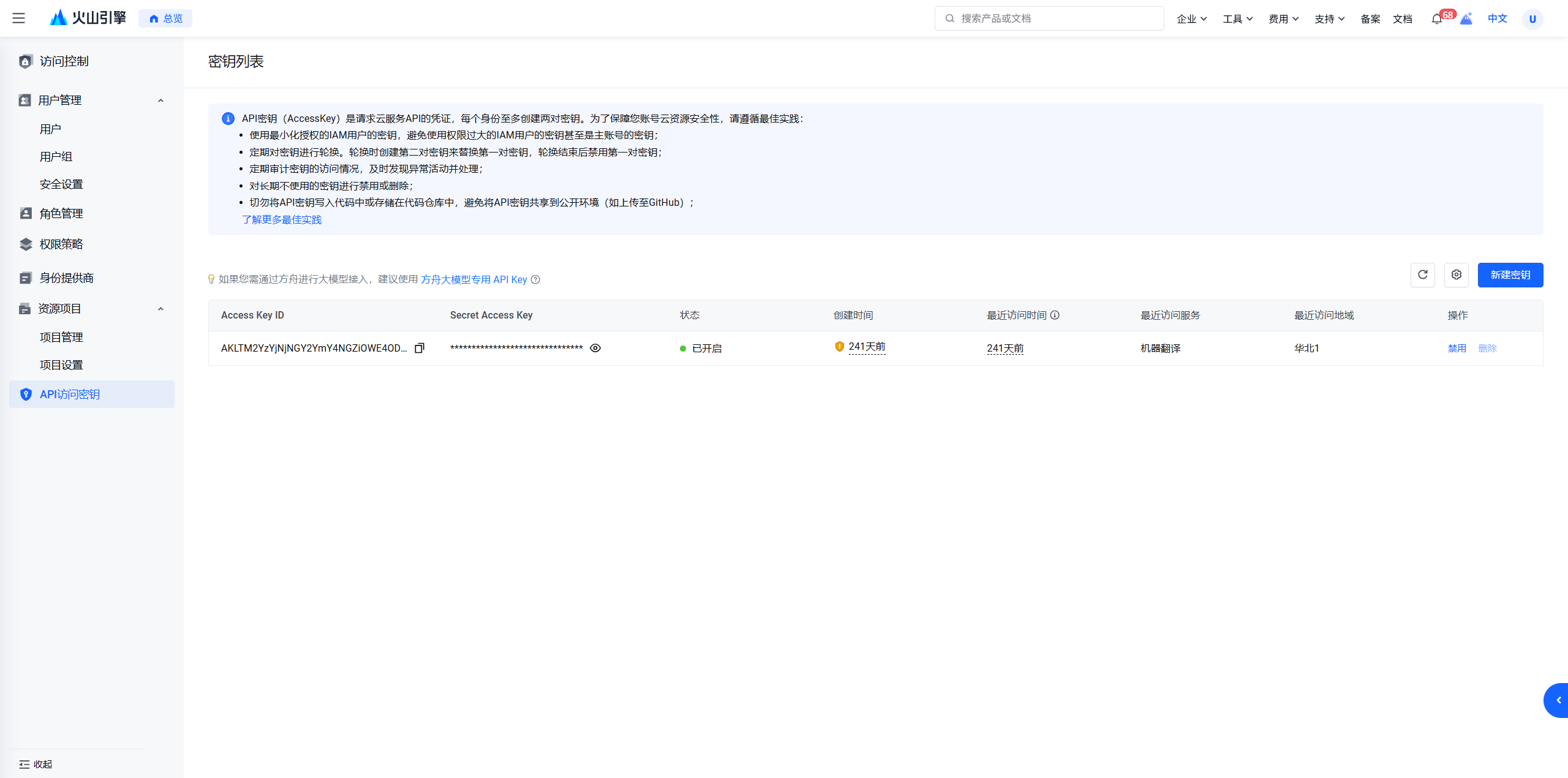Open 权限策略 sidebar item
1568x778 pixels.
pos(61,244)
